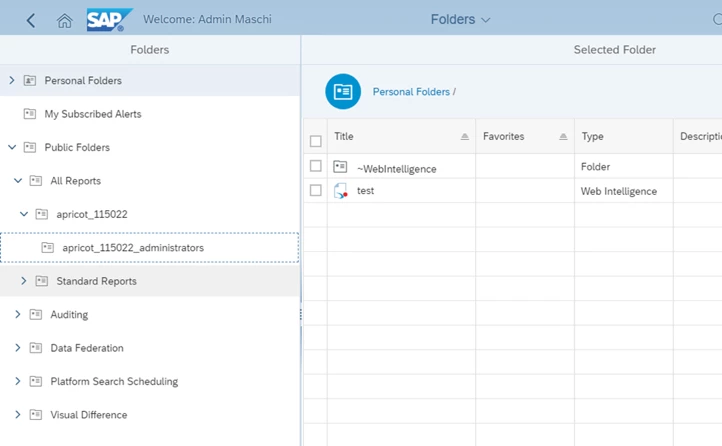Screen dimensions: 722x446
Task: Open the test document title
Action: tap(365, 191)
